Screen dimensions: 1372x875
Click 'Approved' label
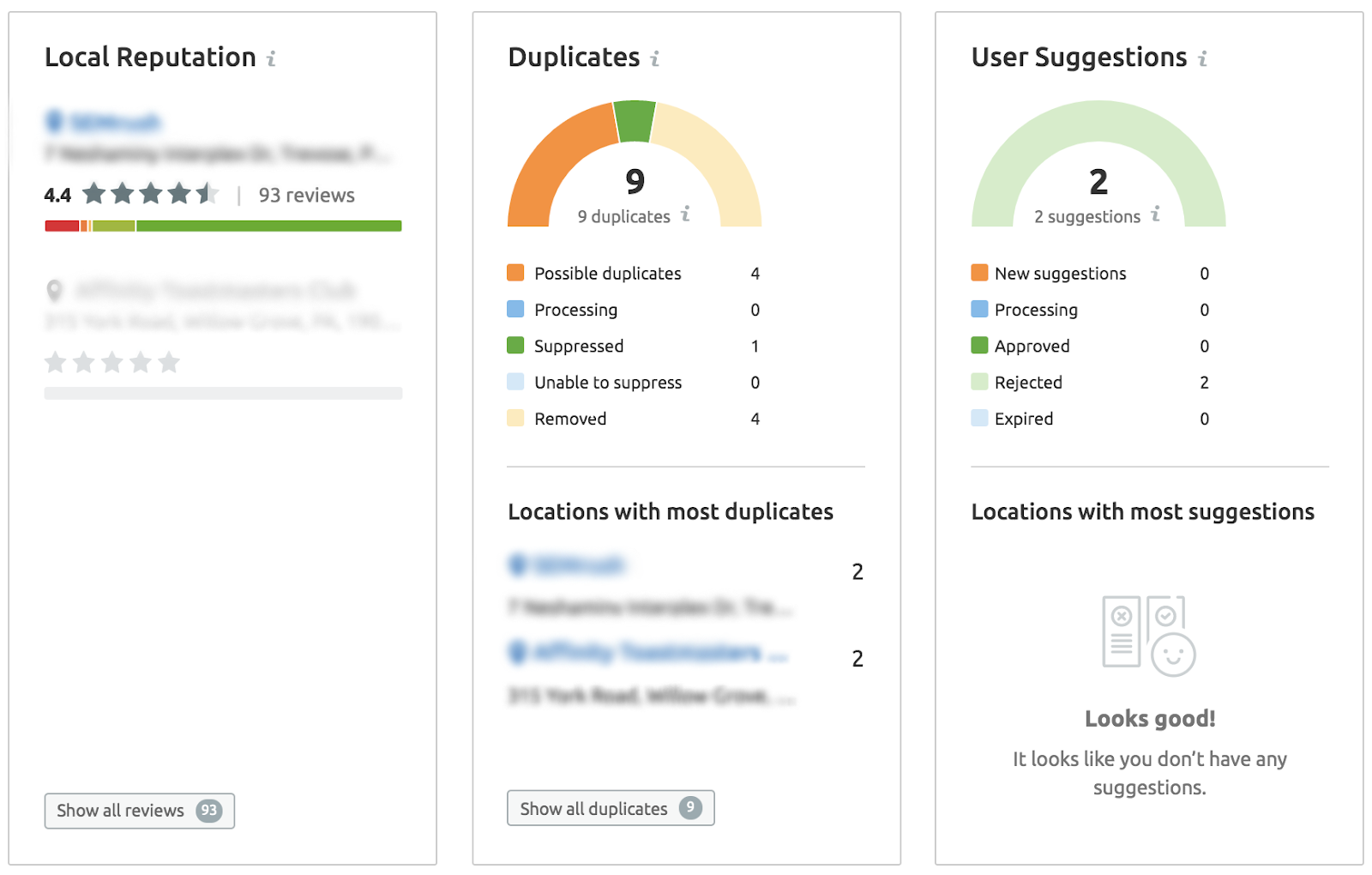point(1032,347)
